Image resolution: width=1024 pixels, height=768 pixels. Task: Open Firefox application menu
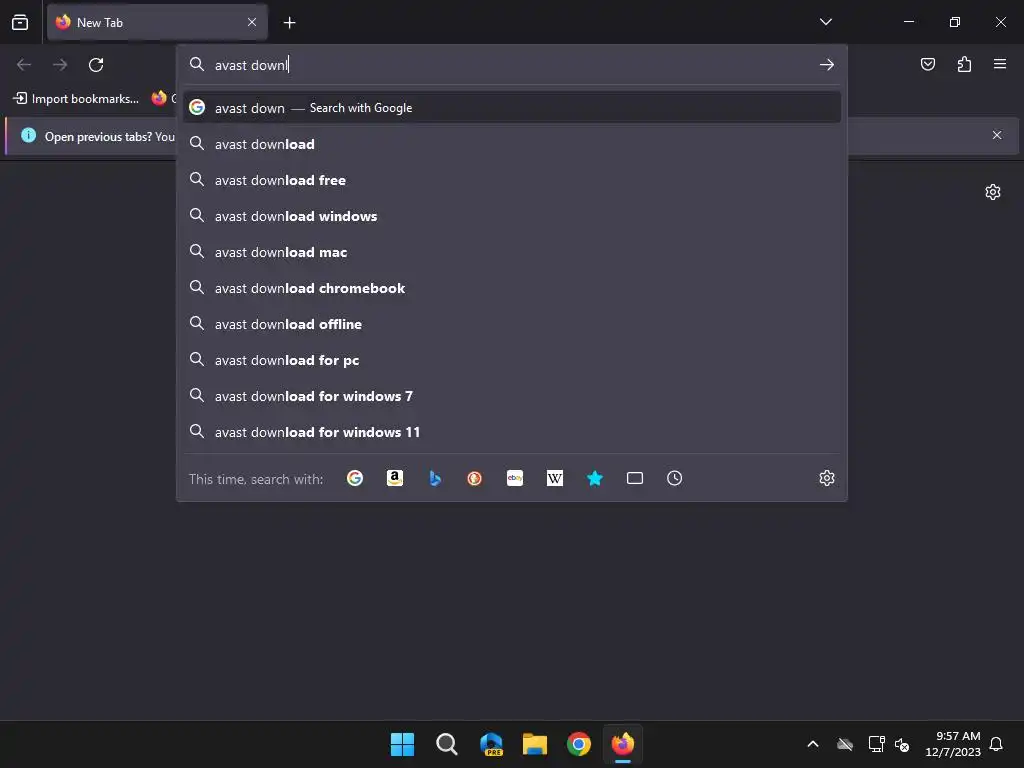click(x=1000, y=64)
